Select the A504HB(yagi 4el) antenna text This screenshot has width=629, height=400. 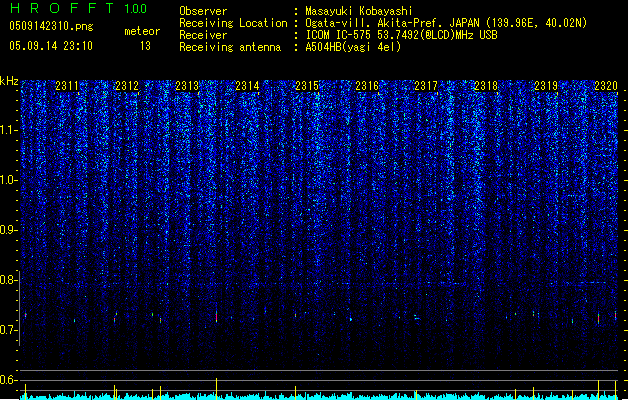[353, 47]
